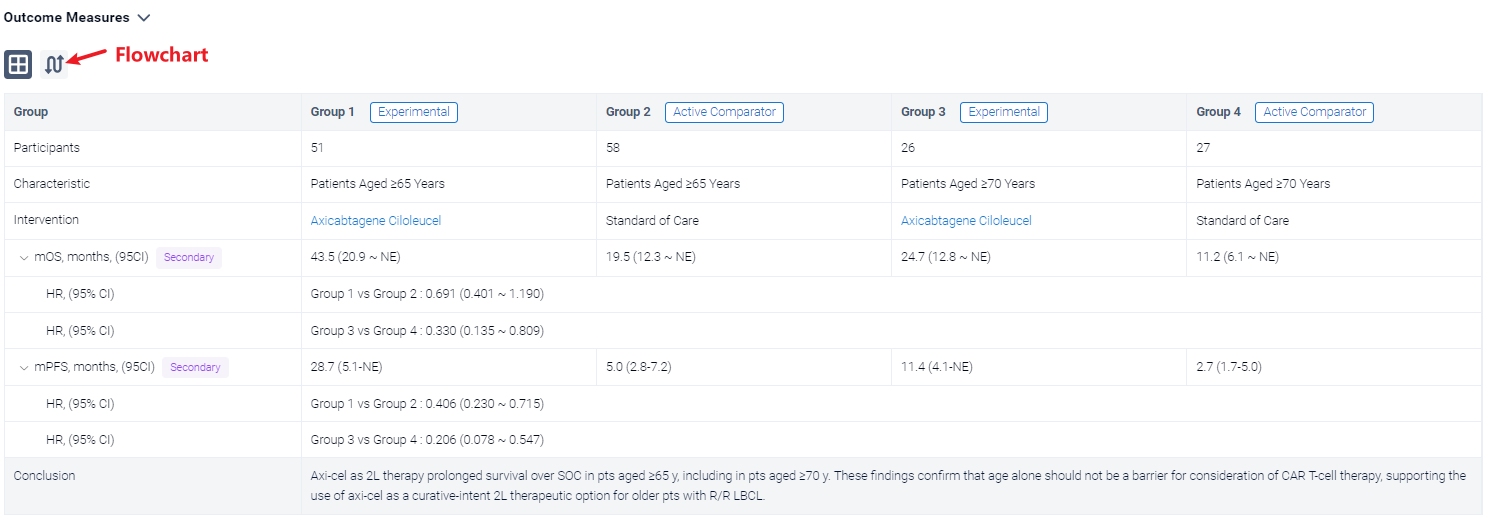
Task: Click the Secondary badge beside mOS
Action: tap(188, 258)
